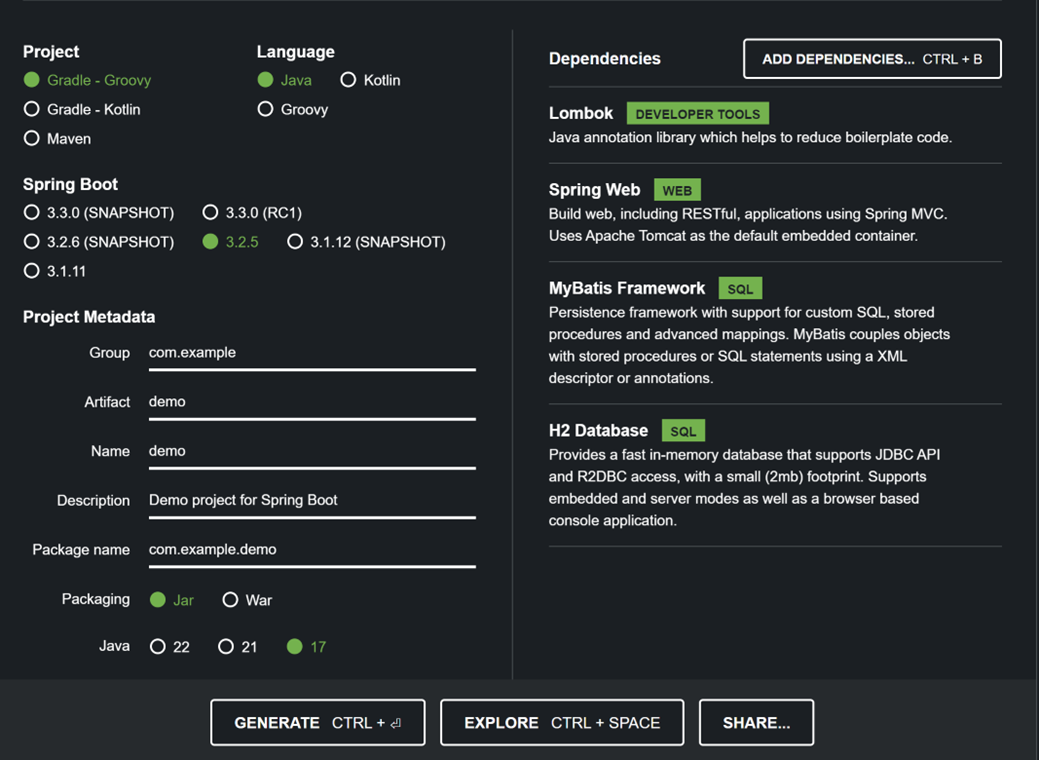
Task: Click the H2 Database description text
Action: click(744, 488)
